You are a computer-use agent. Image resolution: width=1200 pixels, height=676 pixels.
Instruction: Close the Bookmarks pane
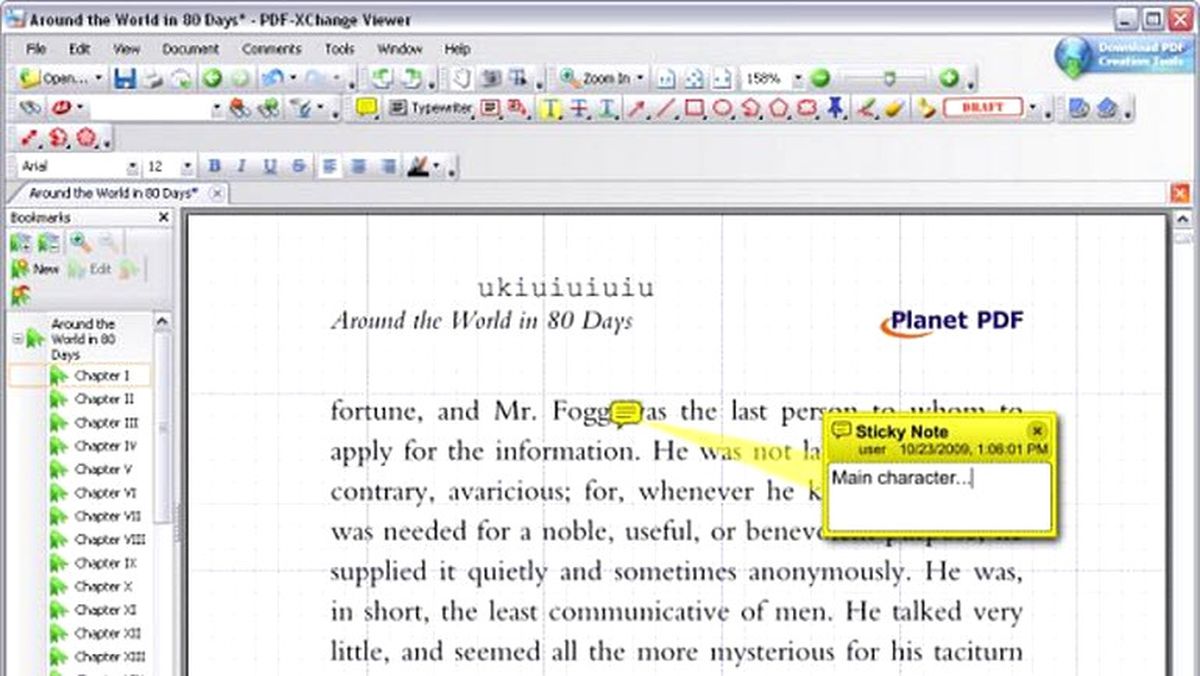coord(164,217)
